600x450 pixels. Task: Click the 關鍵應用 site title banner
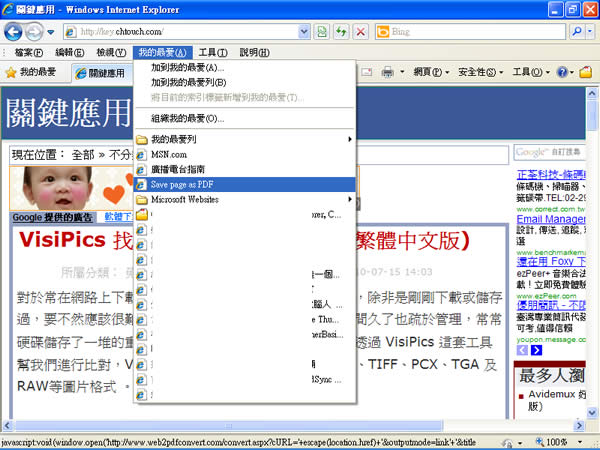(68, 112)
